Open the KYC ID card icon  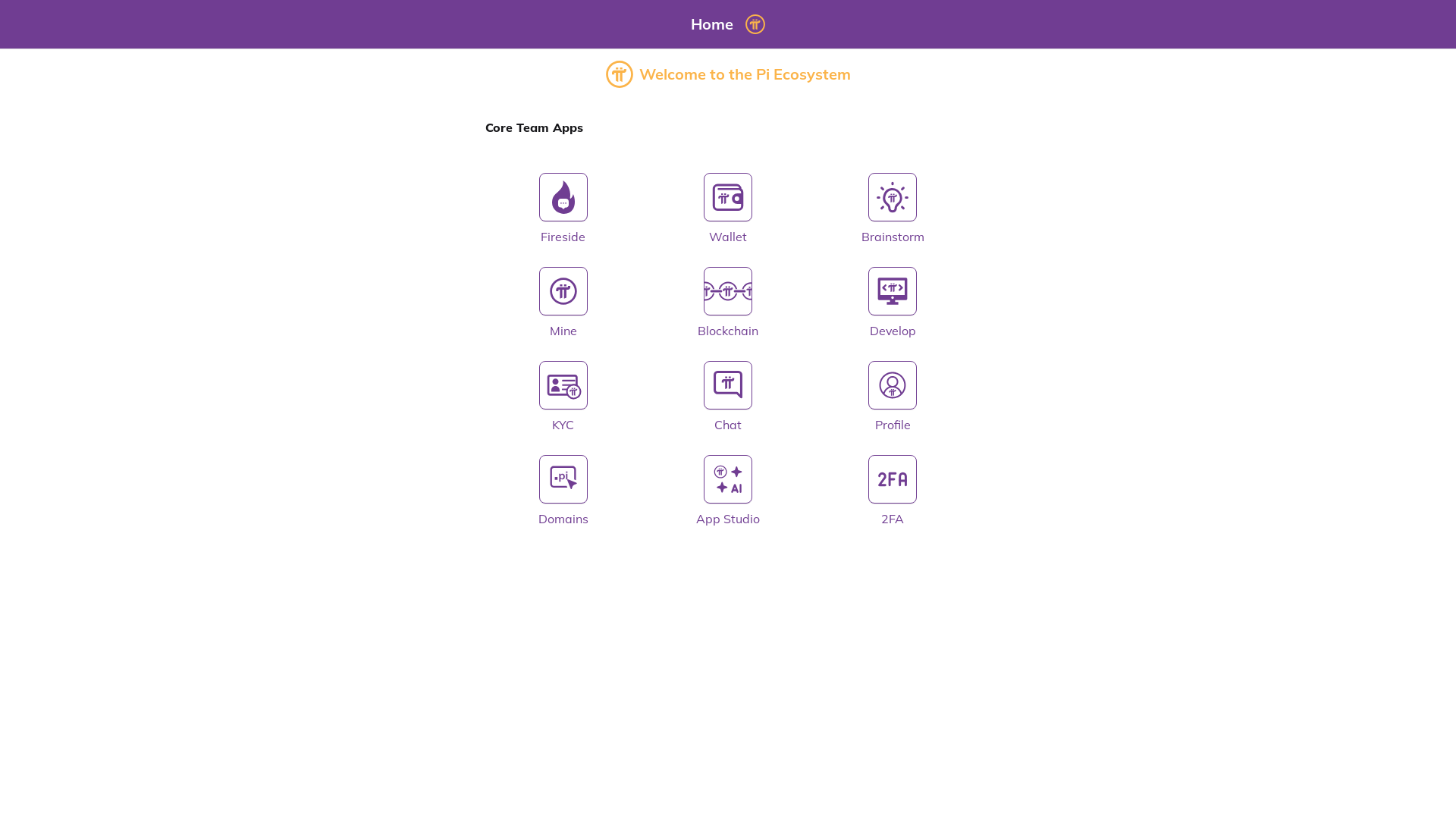pos(563,385)
